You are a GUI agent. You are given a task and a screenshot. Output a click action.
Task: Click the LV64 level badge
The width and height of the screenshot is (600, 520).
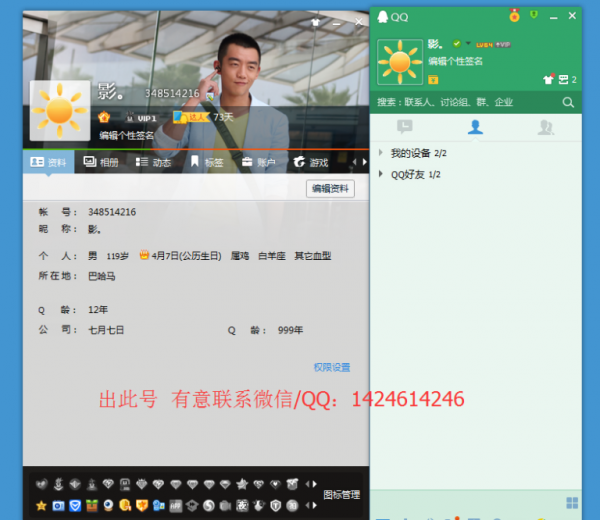pyautogui.click(x=484, y=45)
